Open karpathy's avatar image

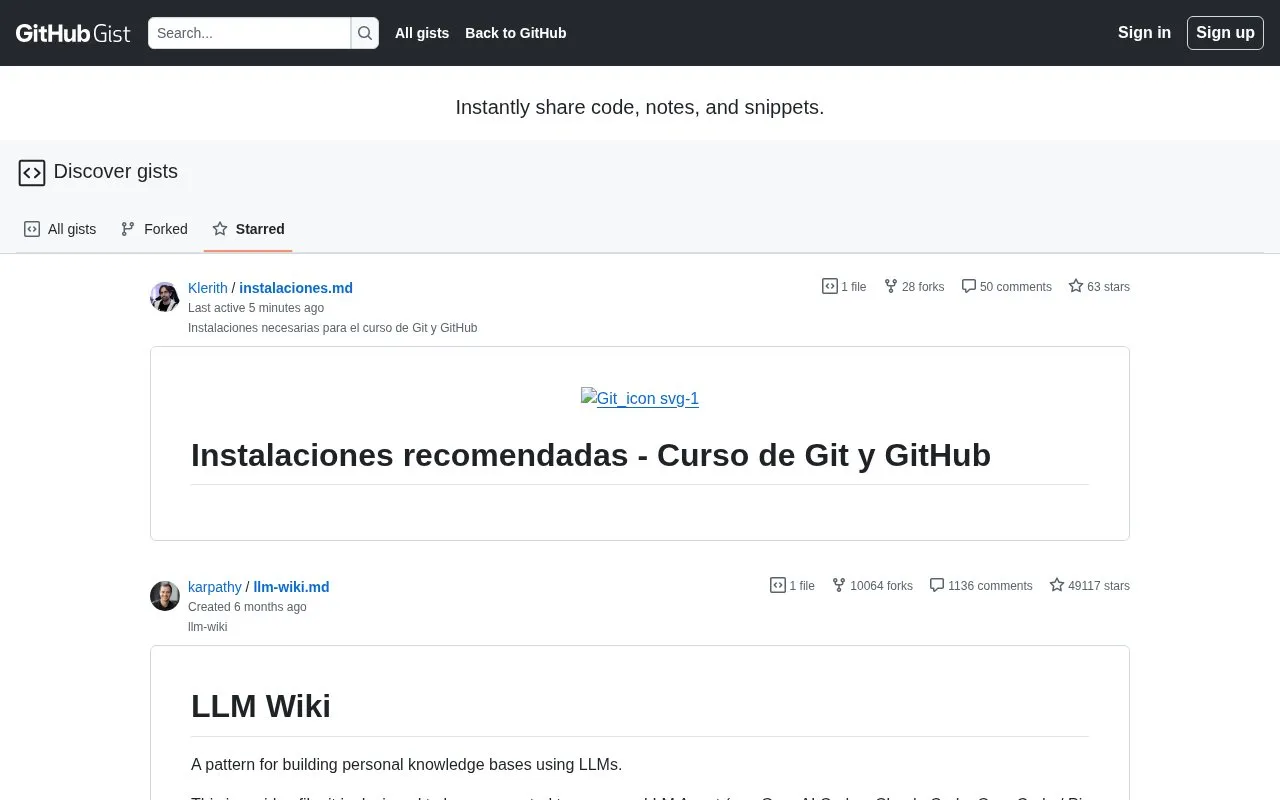click(165, 596)
